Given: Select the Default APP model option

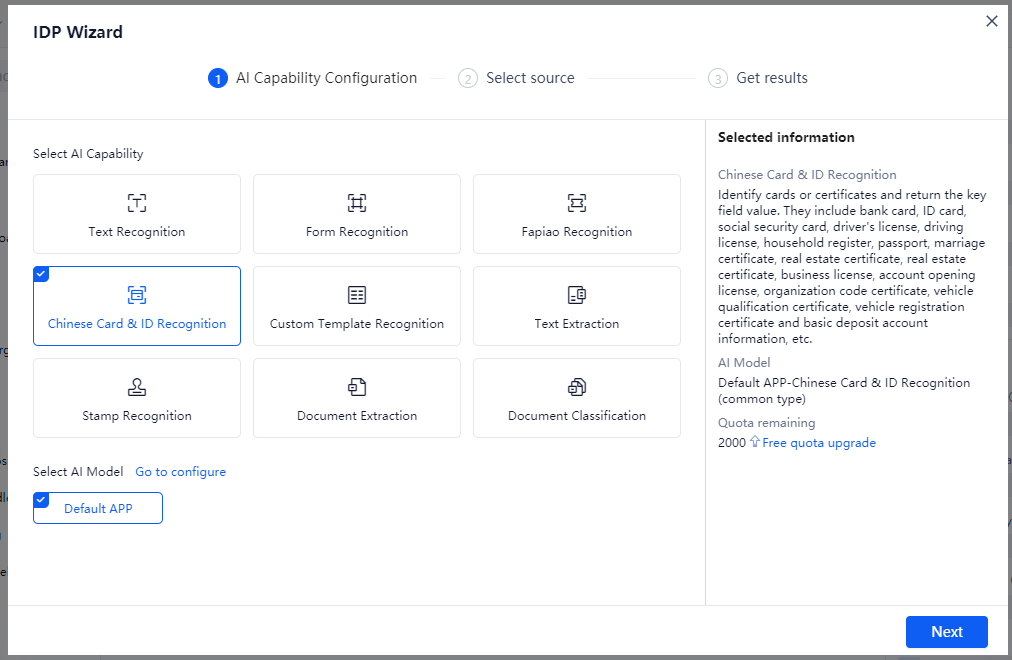Looking at the screenshot, I should (x=98, y=509).
